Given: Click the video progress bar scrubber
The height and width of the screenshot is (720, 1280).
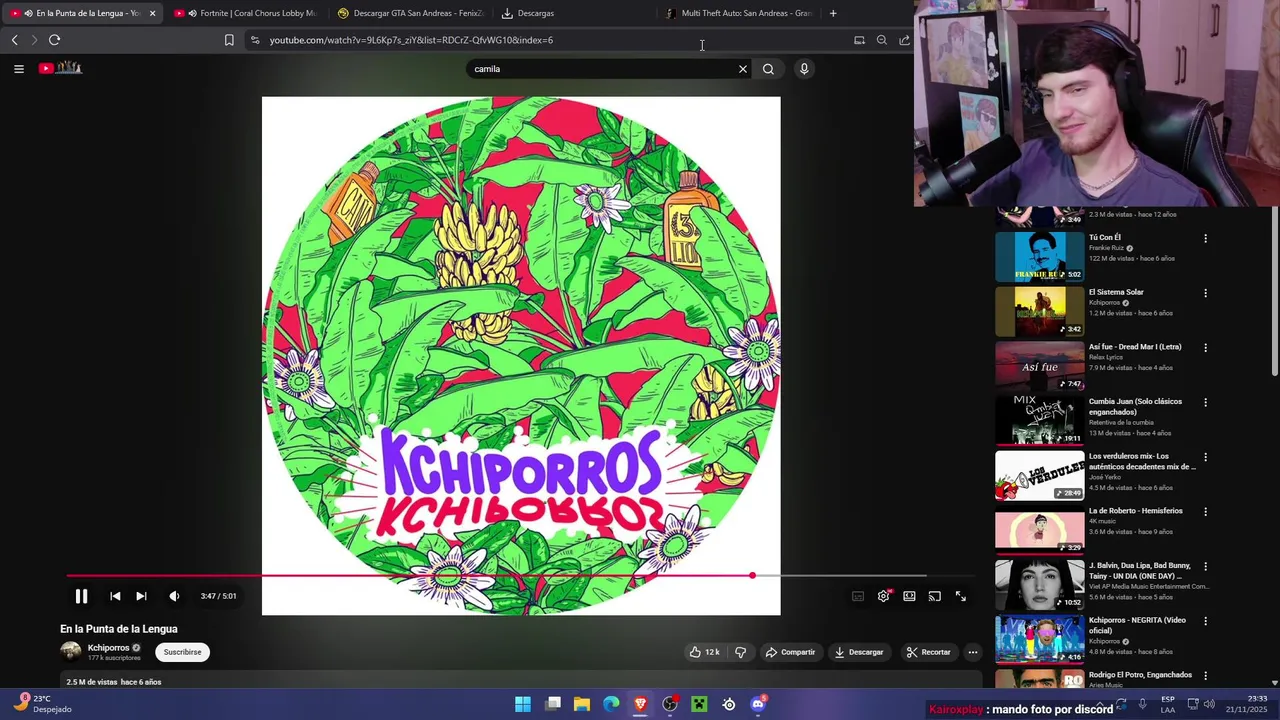Looking at the screenshot, I should (752, 576).
